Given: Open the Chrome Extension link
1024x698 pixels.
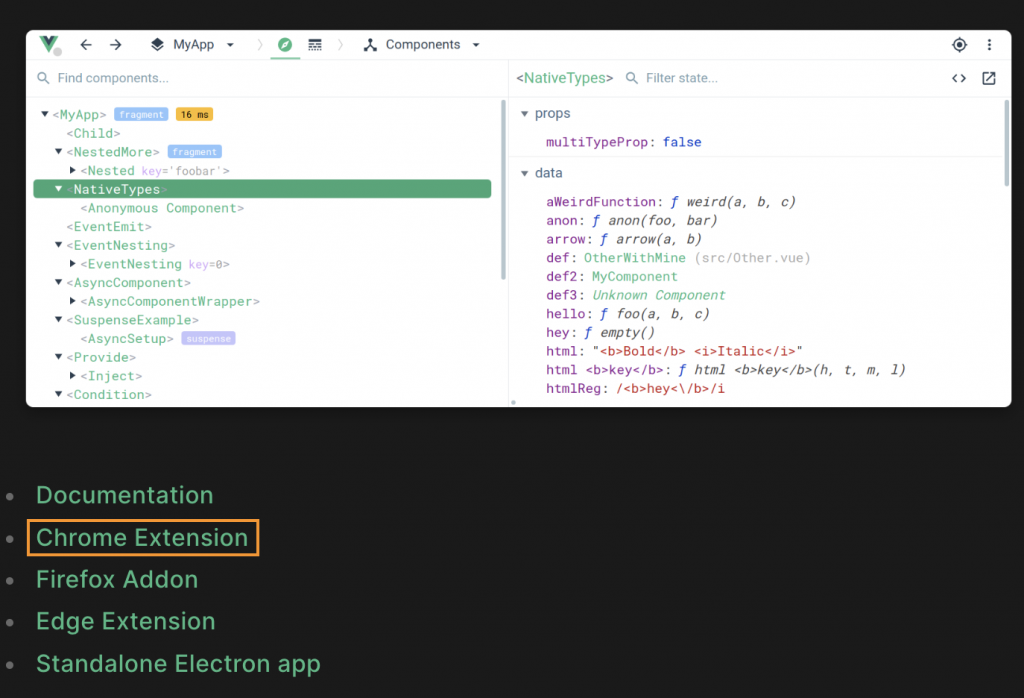Looking at the screenshot, I should click(142, 537).
